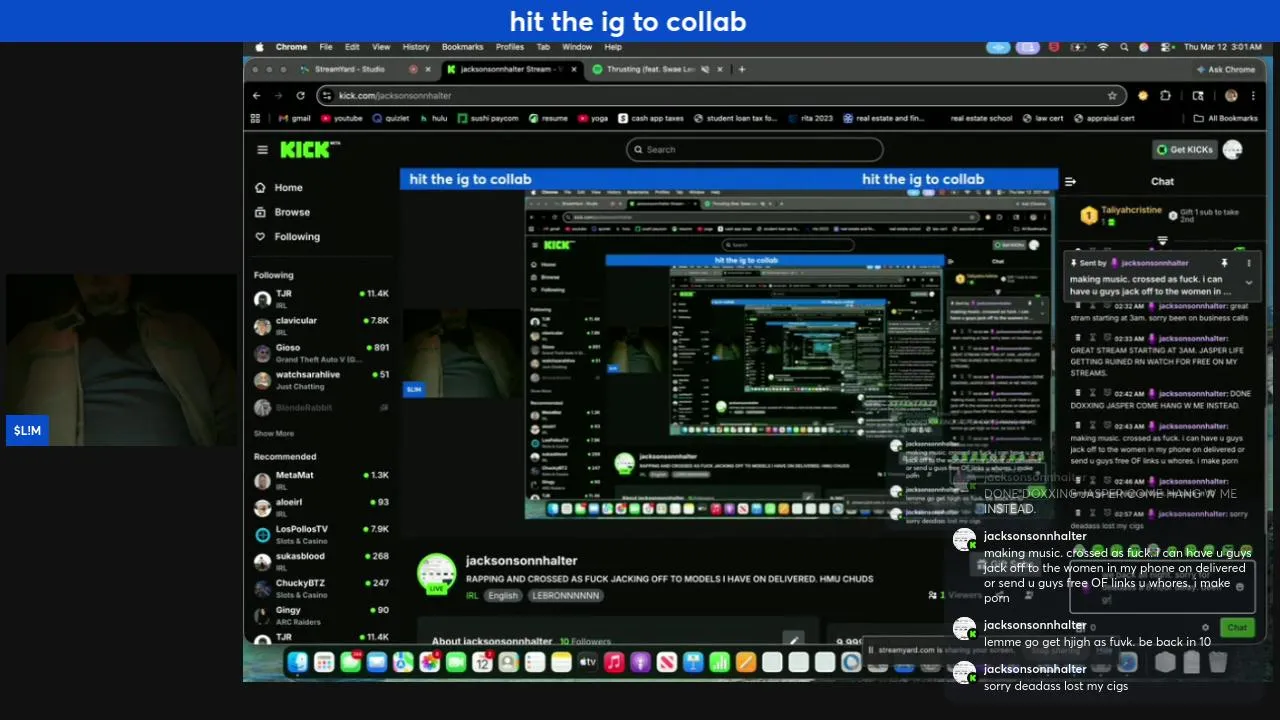Open Finder from the Dock
The image size is (1280, 720).
point(297,662)
